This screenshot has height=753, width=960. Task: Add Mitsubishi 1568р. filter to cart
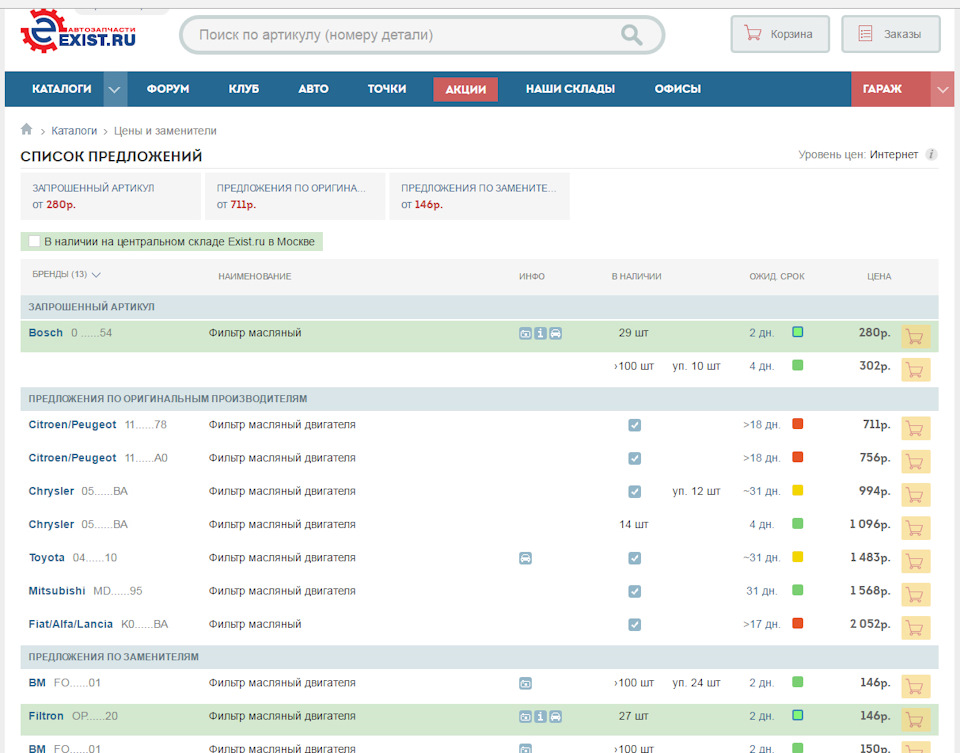(915, 594)
